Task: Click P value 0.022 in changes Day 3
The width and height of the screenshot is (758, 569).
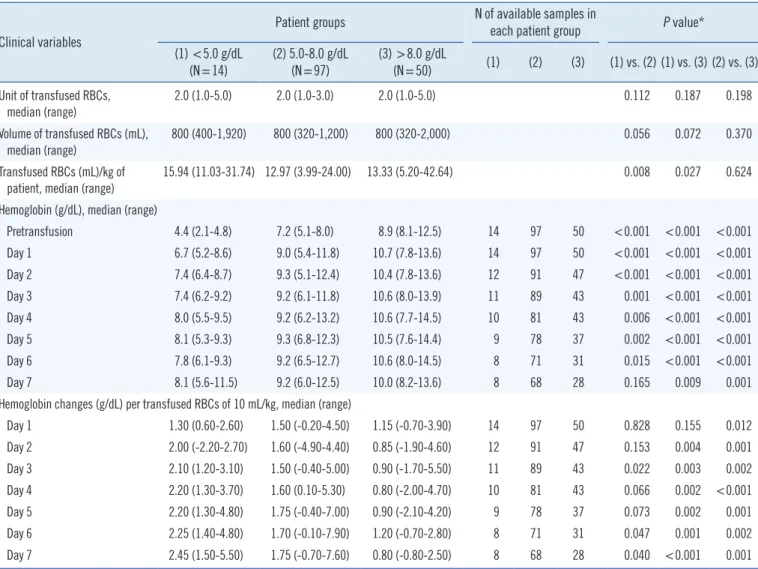Action: point(637,469)
